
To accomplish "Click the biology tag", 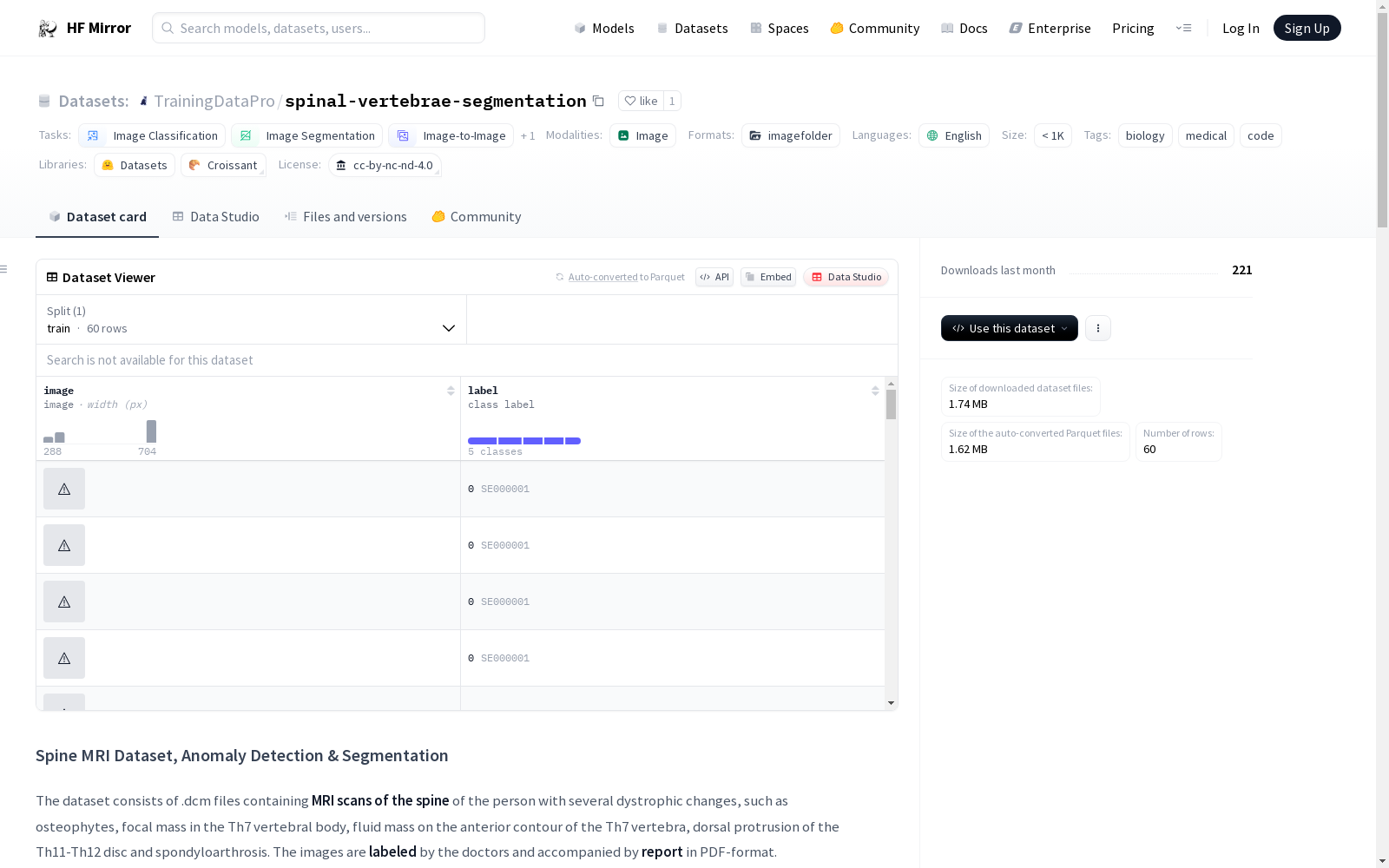I will (1145, 135).
